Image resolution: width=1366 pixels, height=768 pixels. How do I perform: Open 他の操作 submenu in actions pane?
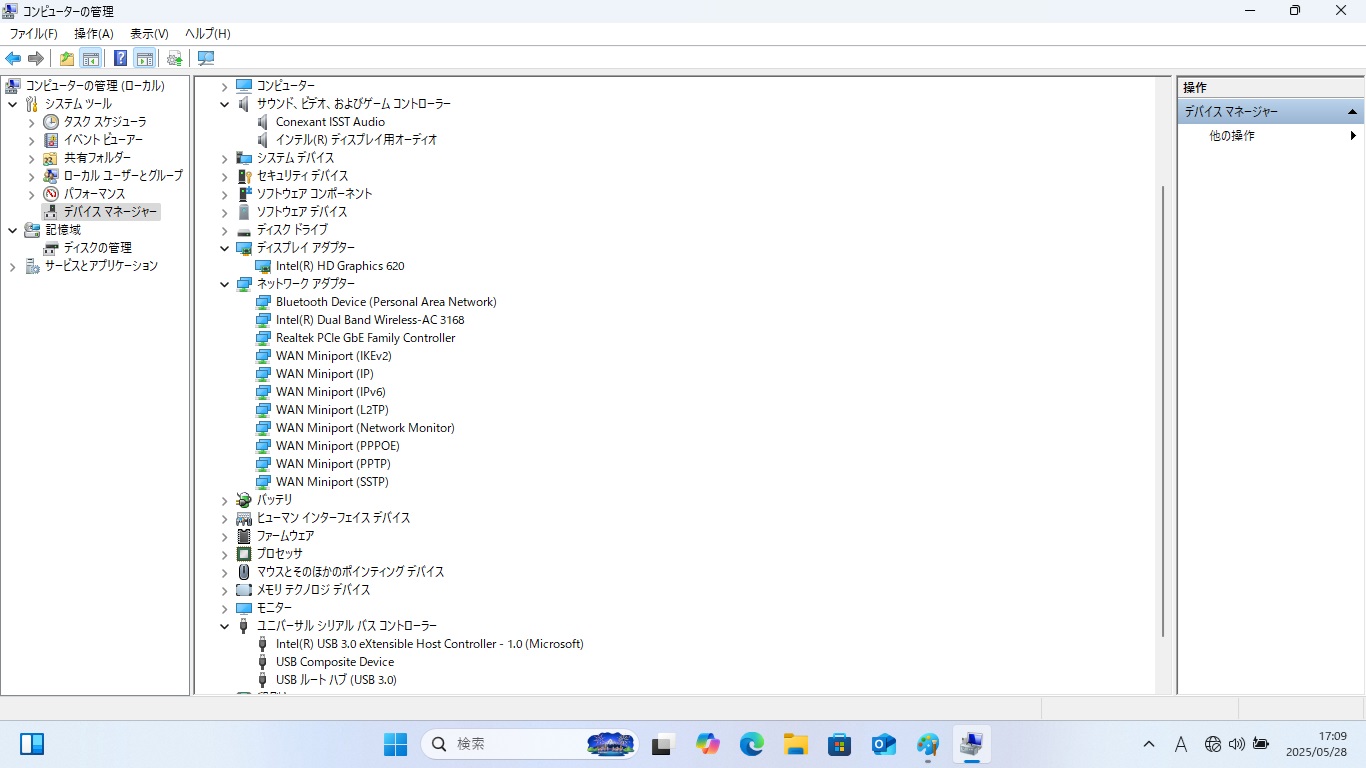click(x=1270, y=136)
